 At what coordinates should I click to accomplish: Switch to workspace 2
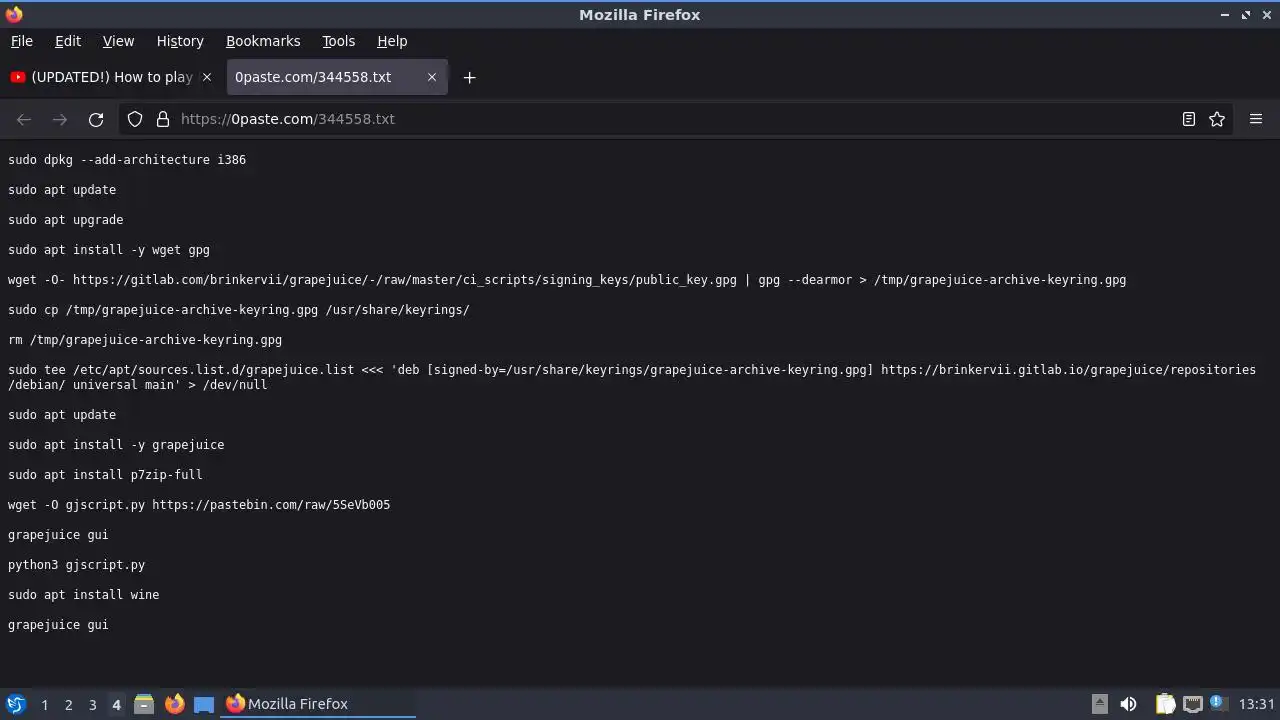68,705
